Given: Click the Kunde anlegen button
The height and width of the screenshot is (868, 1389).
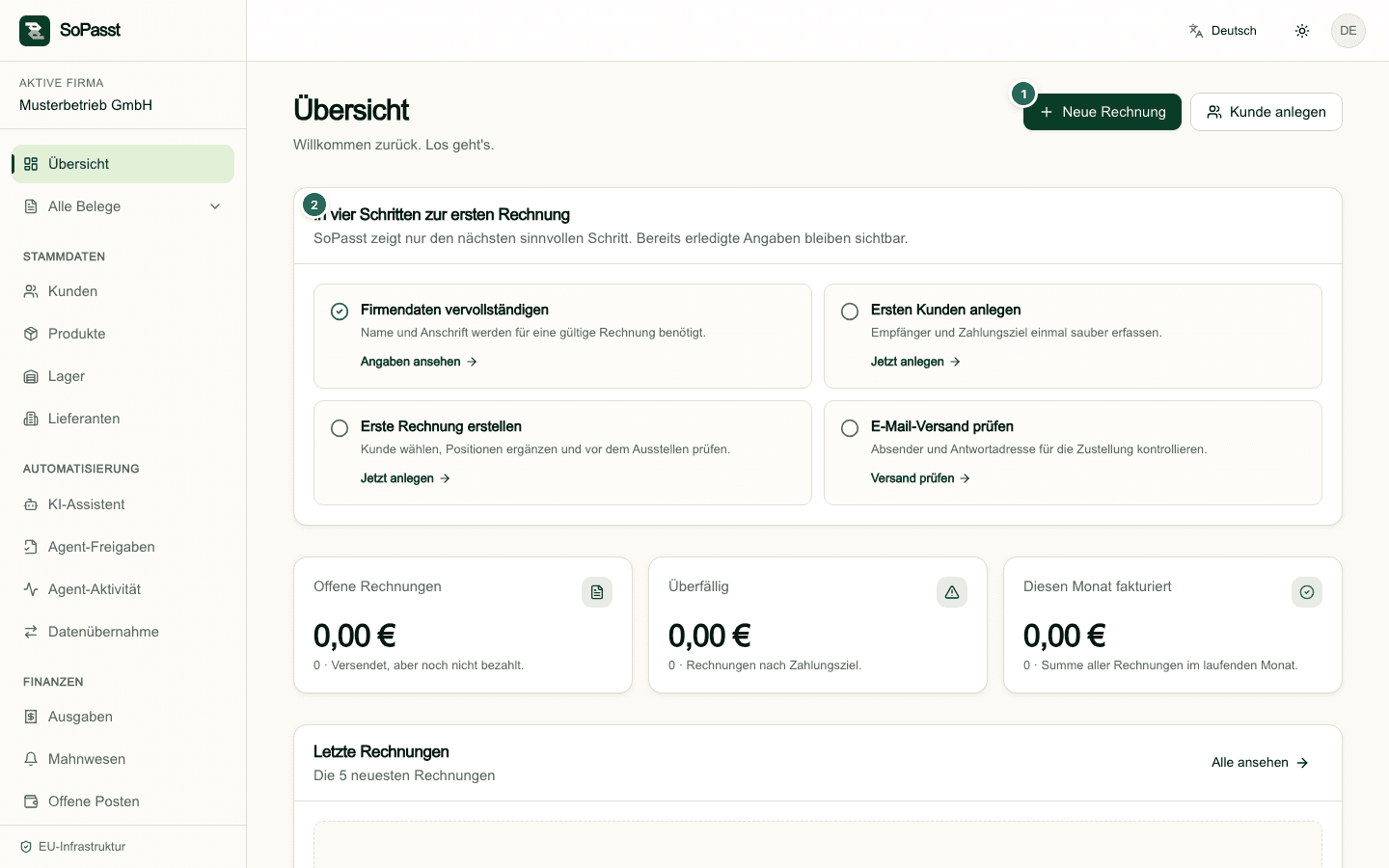Looking at the screenshot, I should pyautogui.click(x=1266, y=112).
